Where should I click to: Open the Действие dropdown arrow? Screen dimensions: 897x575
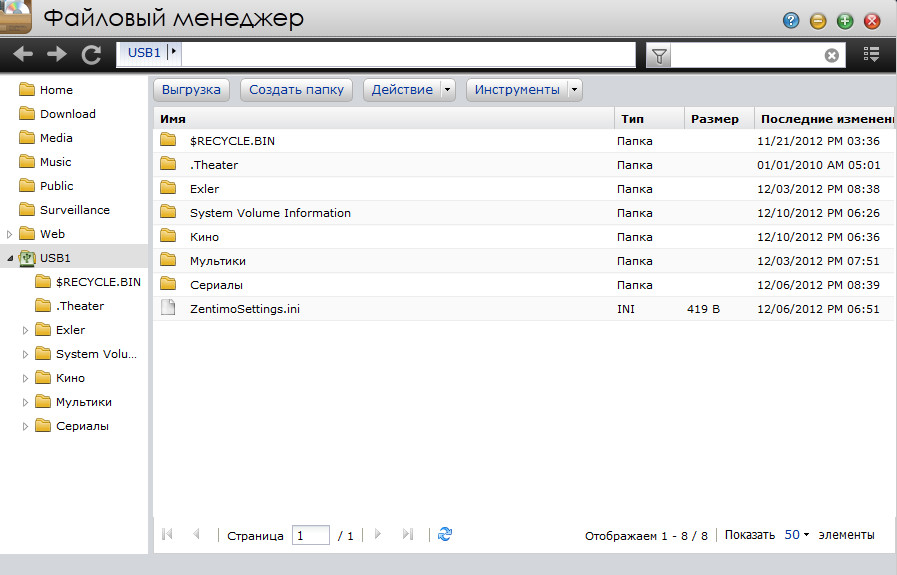tap(447, 90)
